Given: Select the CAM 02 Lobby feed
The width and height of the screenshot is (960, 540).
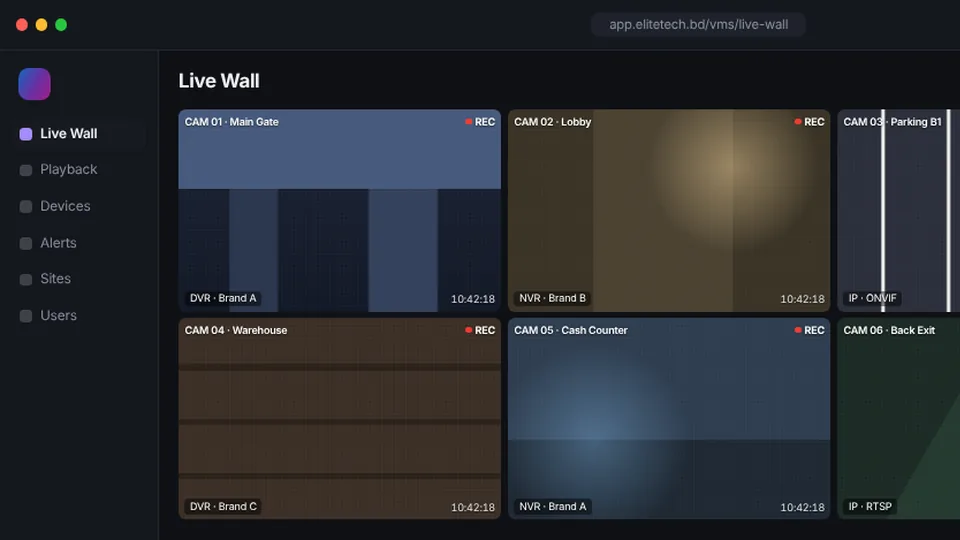Looking at the screenshot, I should pos(669,211).
